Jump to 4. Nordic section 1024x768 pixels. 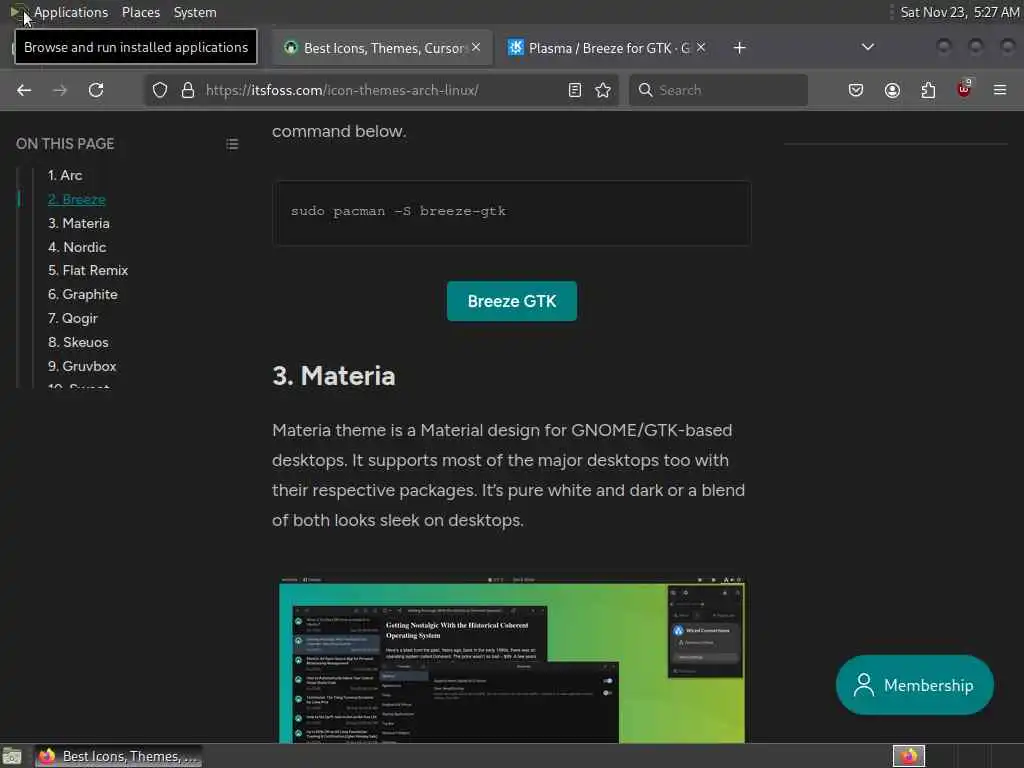[76, 247]
